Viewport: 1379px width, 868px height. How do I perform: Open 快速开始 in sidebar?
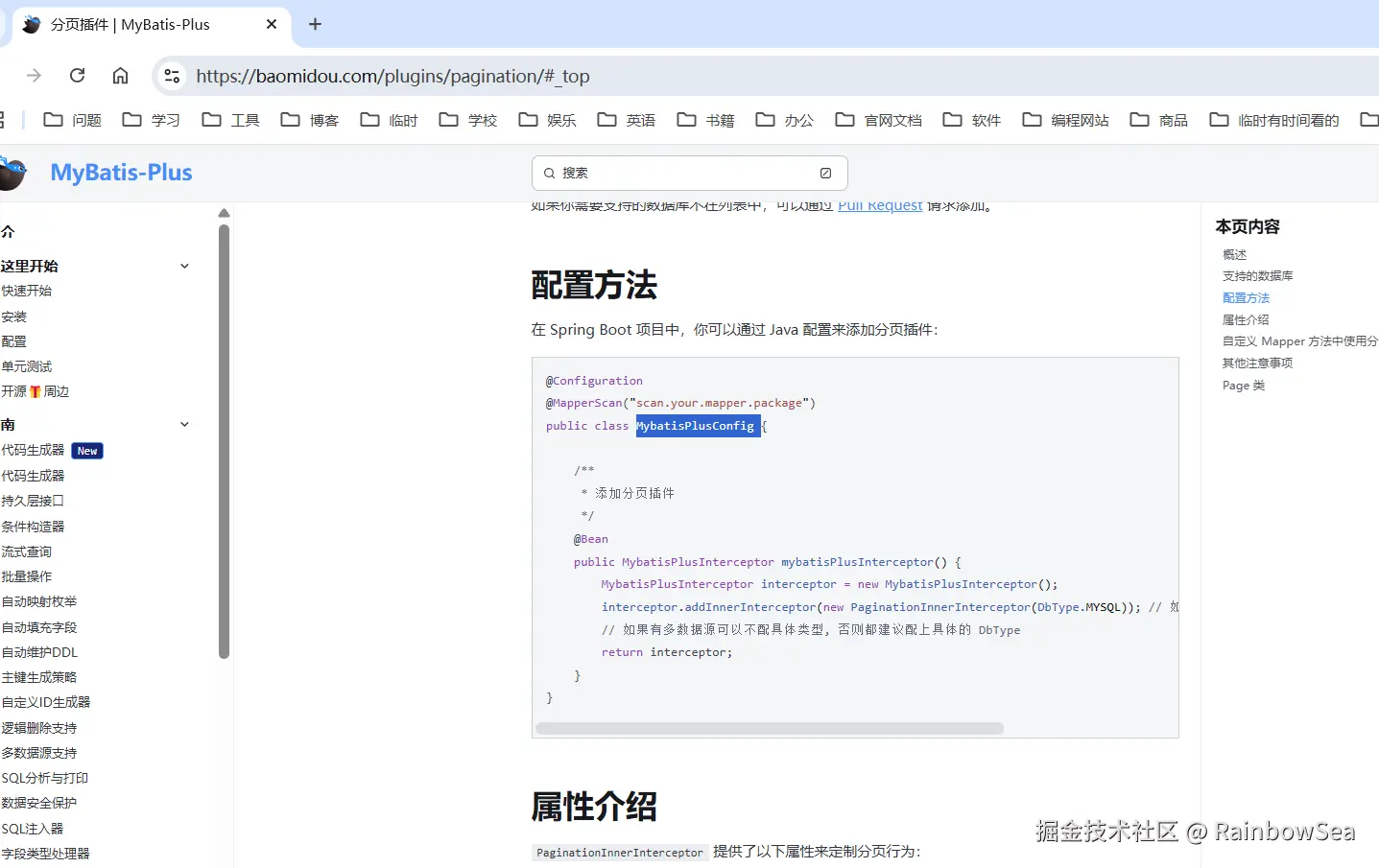click(27, 291)
